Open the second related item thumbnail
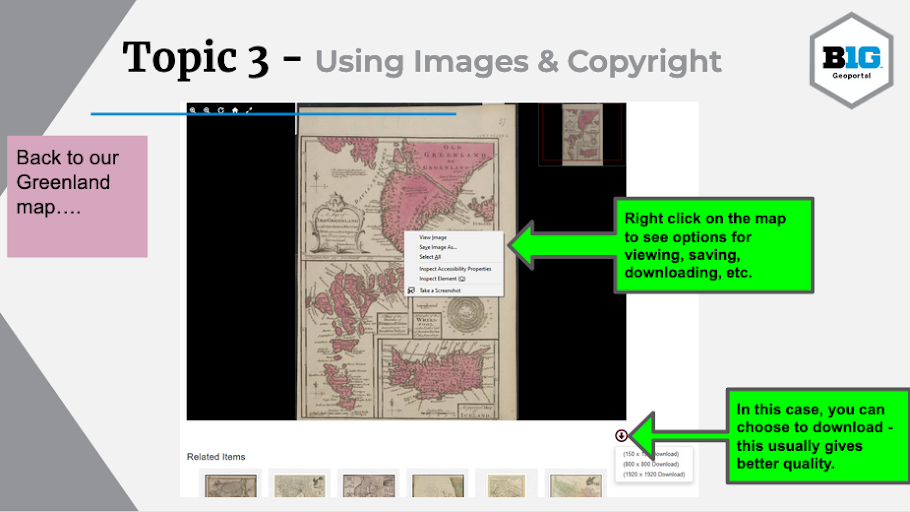Image resolution: width=910 pixels, height=512 pixels. coord(299,485)
